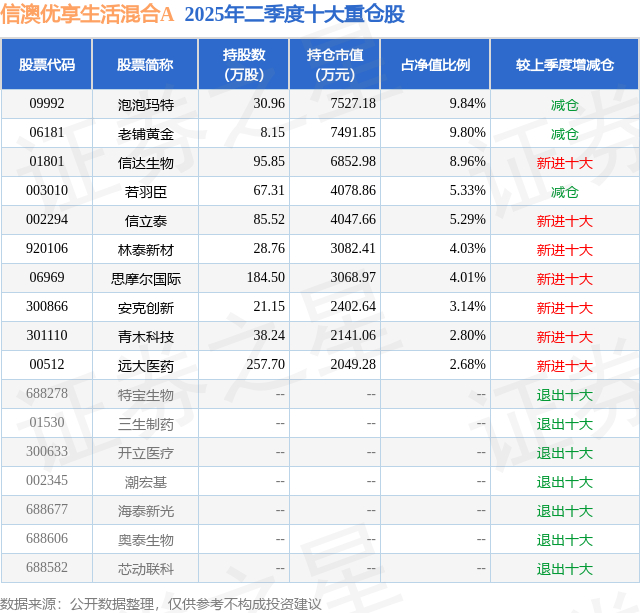
Task: Click stock code 09992
Action: 47,103
